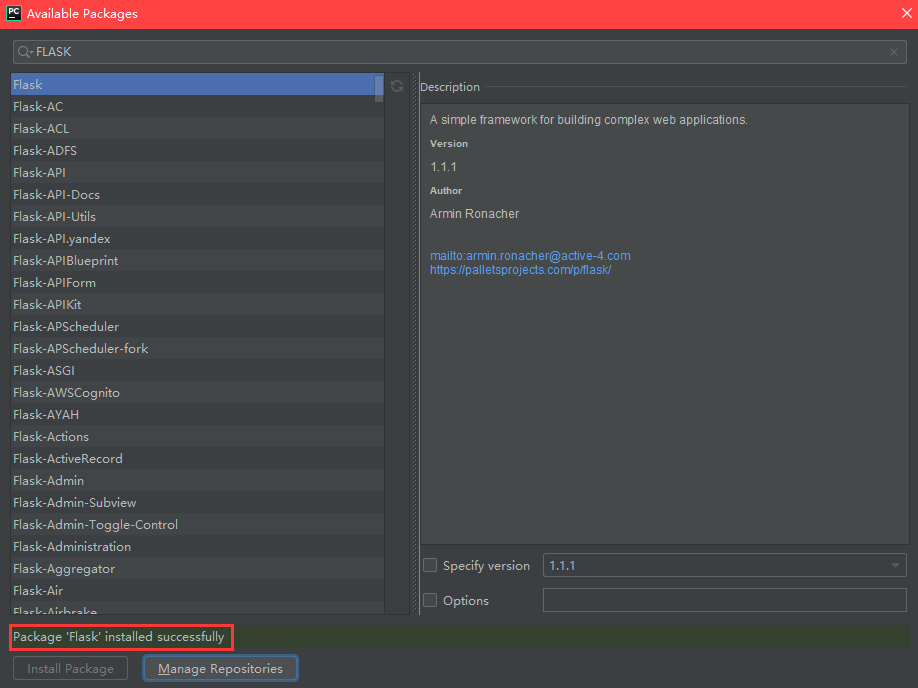This screenshot has height=688, width=918.
Task: Select the Flask-ACL package
Action: [x=197, y=128]
